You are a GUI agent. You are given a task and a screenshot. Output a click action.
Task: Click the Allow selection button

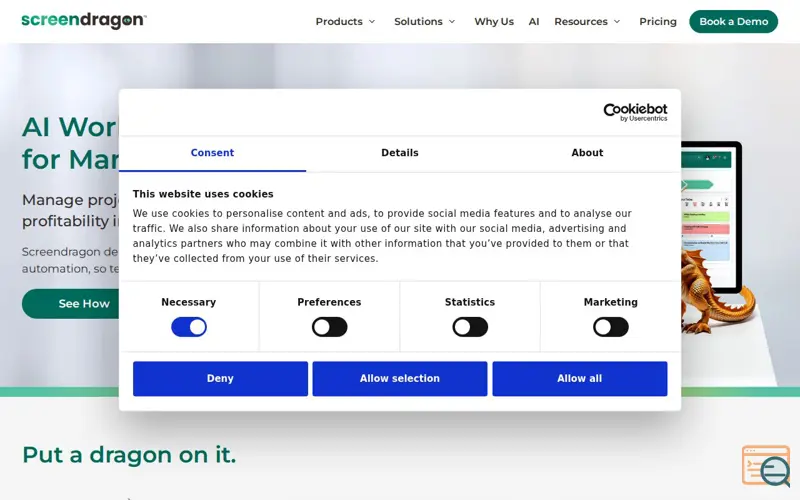(x=400, y=379)
